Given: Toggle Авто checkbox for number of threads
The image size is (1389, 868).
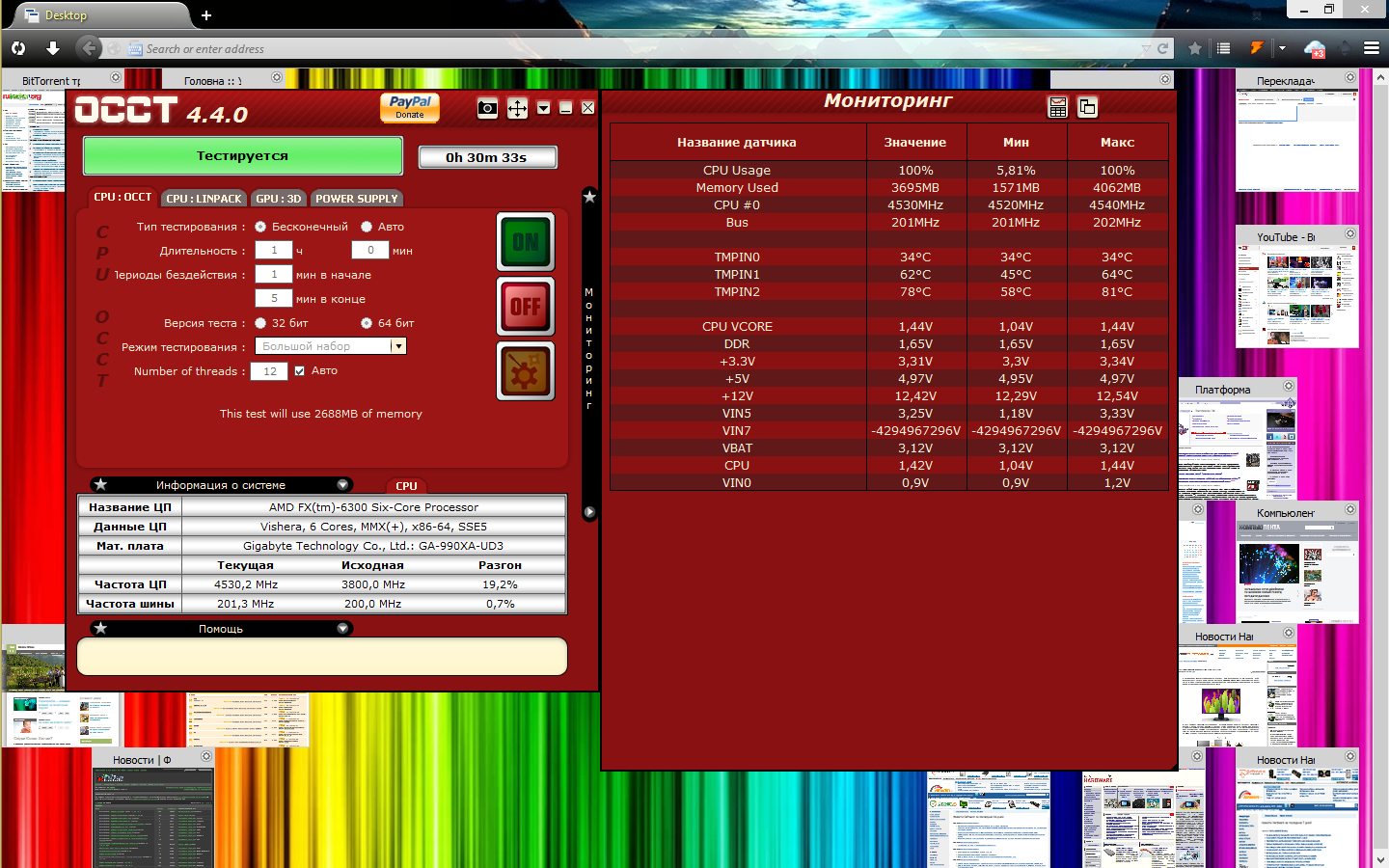Looking at the screenshot, I should point(300,370).
